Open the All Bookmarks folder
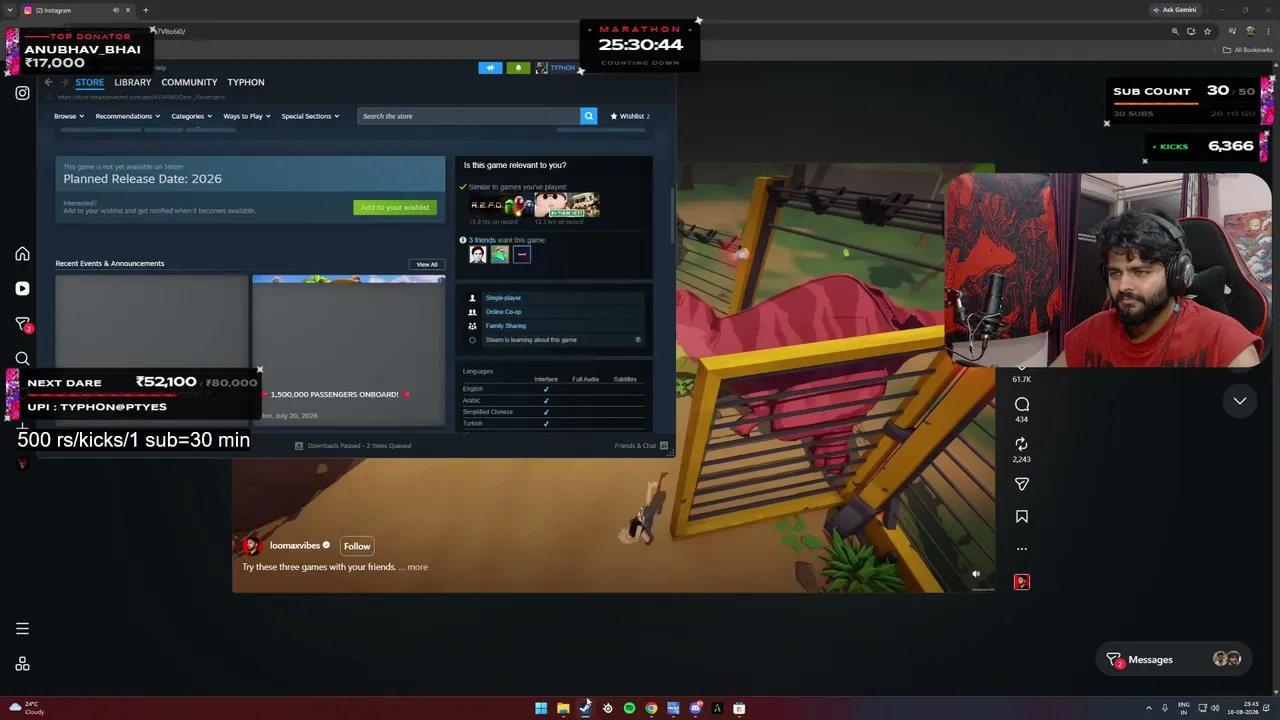Viewport: 1280px width, 720px height. point(1250,50)
